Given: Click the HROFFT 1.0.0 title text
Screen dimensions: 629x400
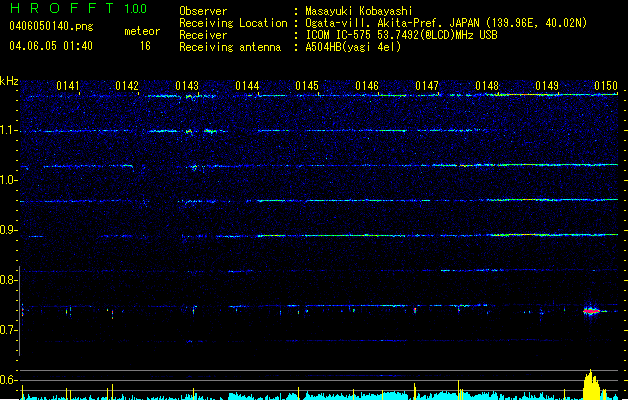Looking at the screenshot, I should click(78, 8).
